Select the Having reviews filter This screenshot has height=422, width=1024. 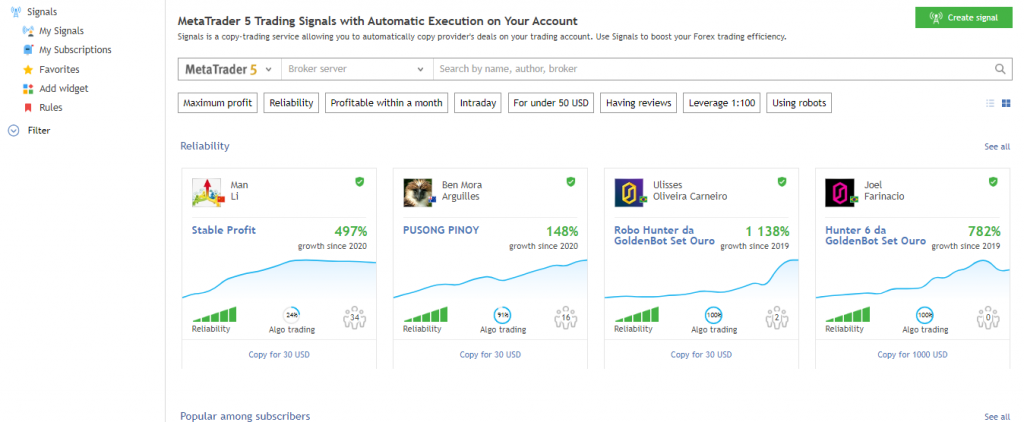(639, 103)
